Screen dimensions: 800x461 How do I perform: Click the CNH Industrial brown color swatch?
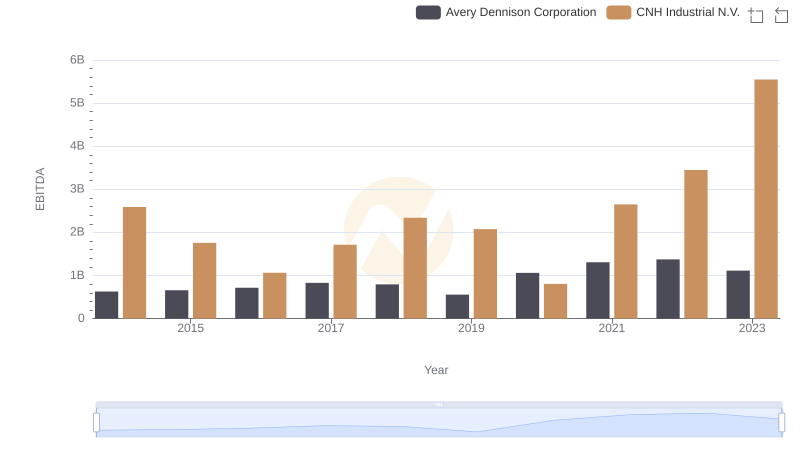tap(618, 12)
